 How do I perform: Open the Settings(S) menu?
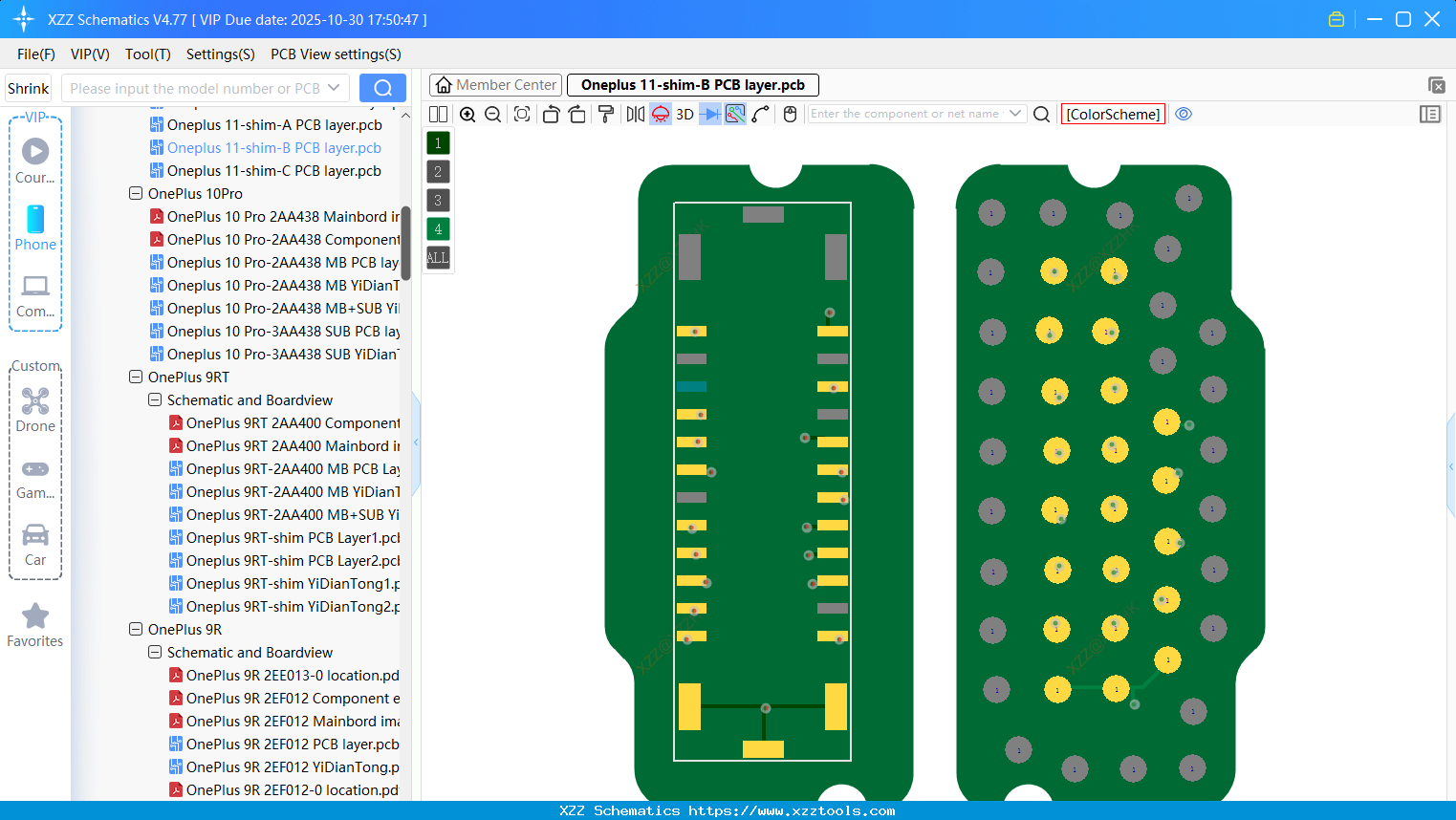[x=220, y=54]
